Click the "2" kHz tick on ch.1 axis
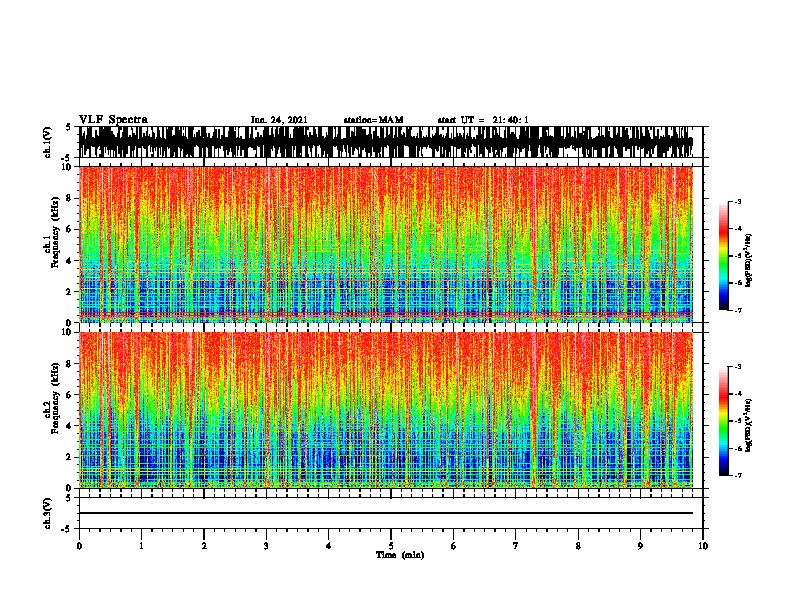 70,291
